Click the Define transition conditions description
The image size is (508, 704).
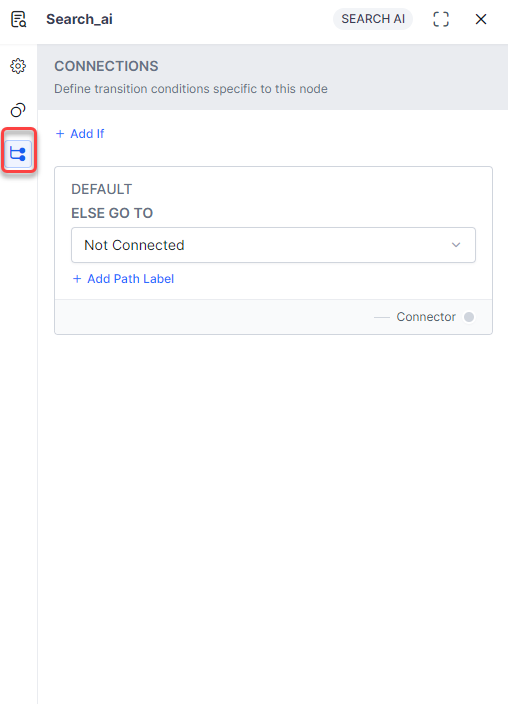[x=191, y=89]
